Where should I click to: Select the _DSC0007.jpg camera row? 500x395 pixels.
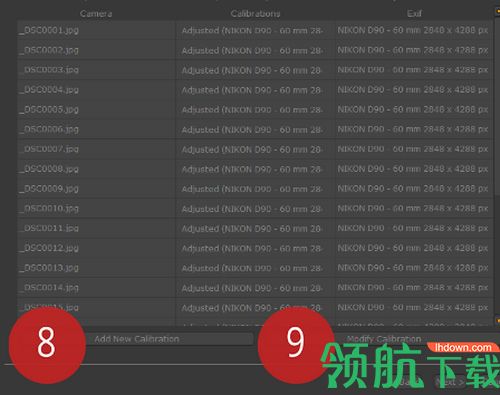[96, 149]
